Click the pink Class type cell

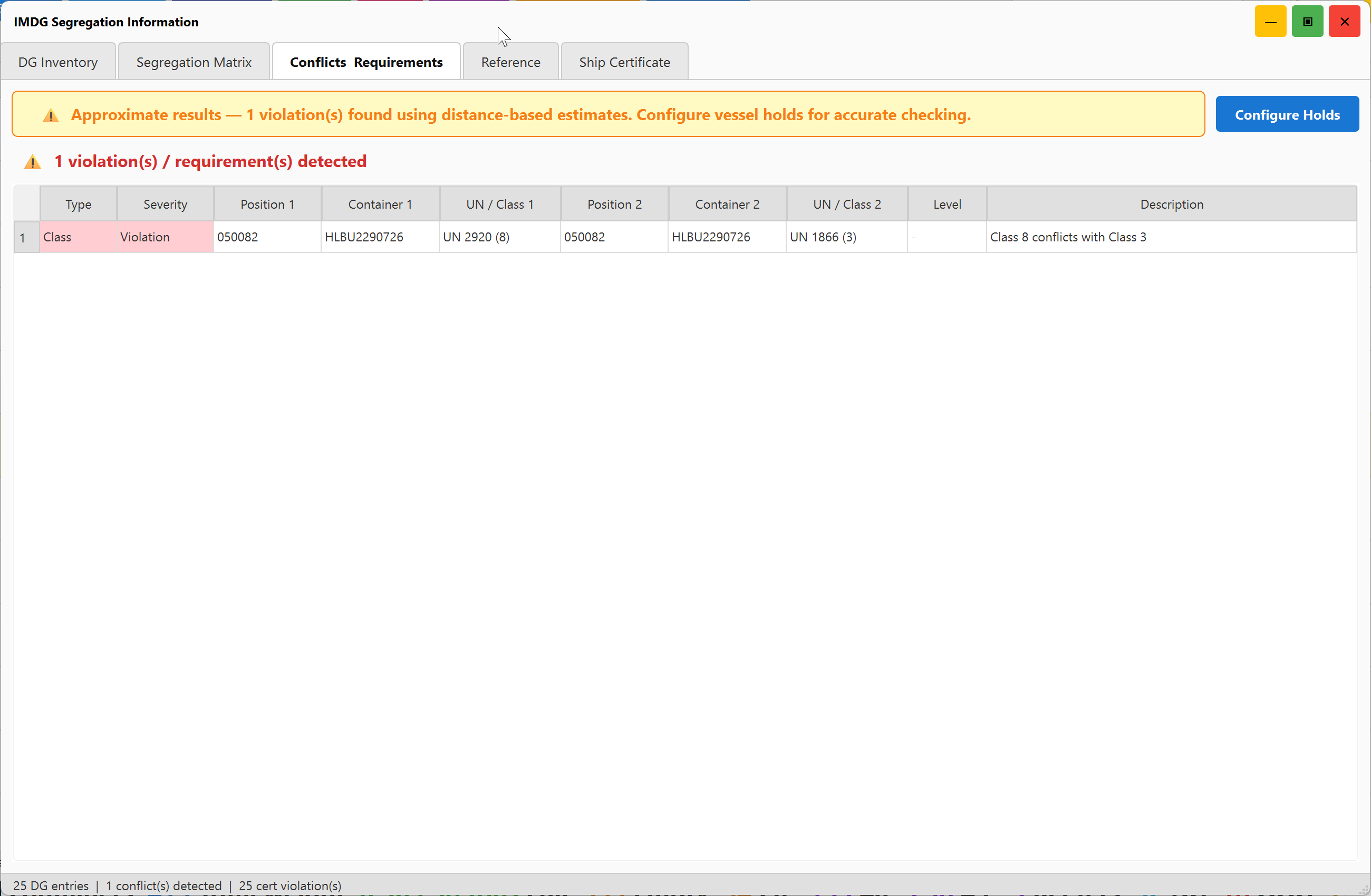click(79, 237)
